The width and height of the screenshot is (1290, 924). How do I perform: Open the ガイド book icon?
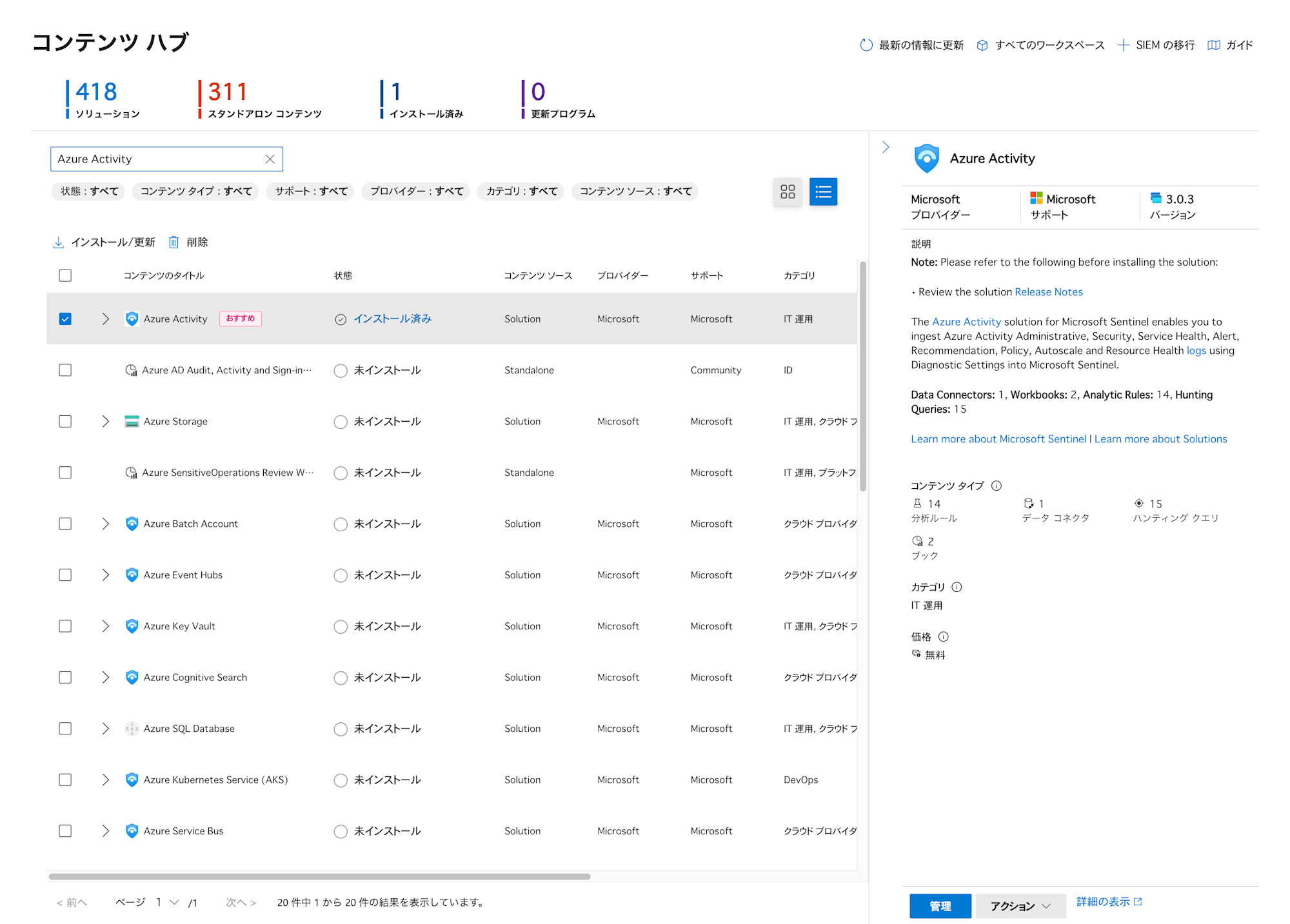point(1213,45)
